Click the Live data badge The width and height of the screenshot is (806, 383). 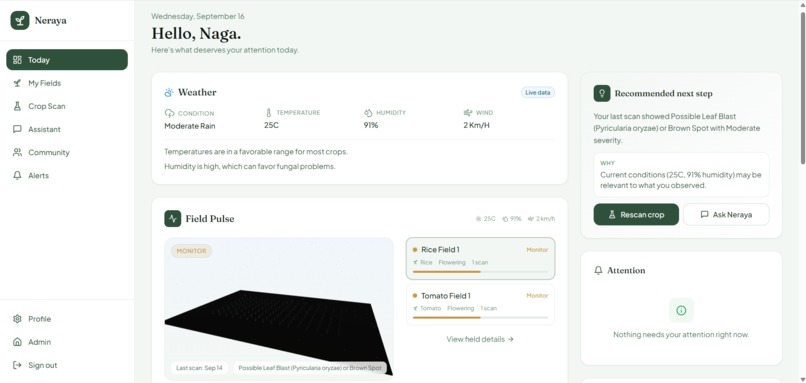click(x=538, y=93)
